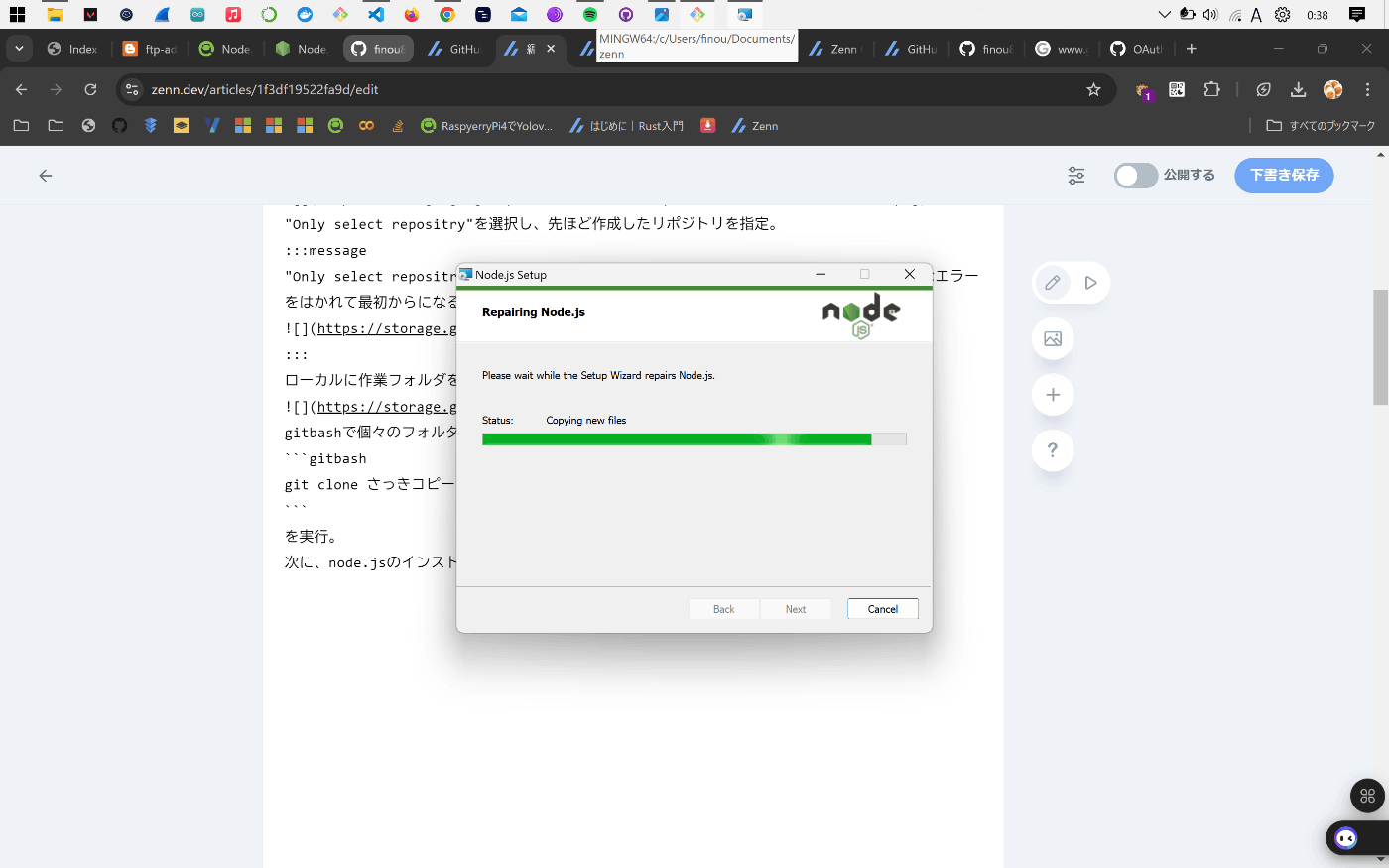Click the "Repairing Node.js" heading text
This screenshot has width=1389, height=868.
tap(534, 312)
